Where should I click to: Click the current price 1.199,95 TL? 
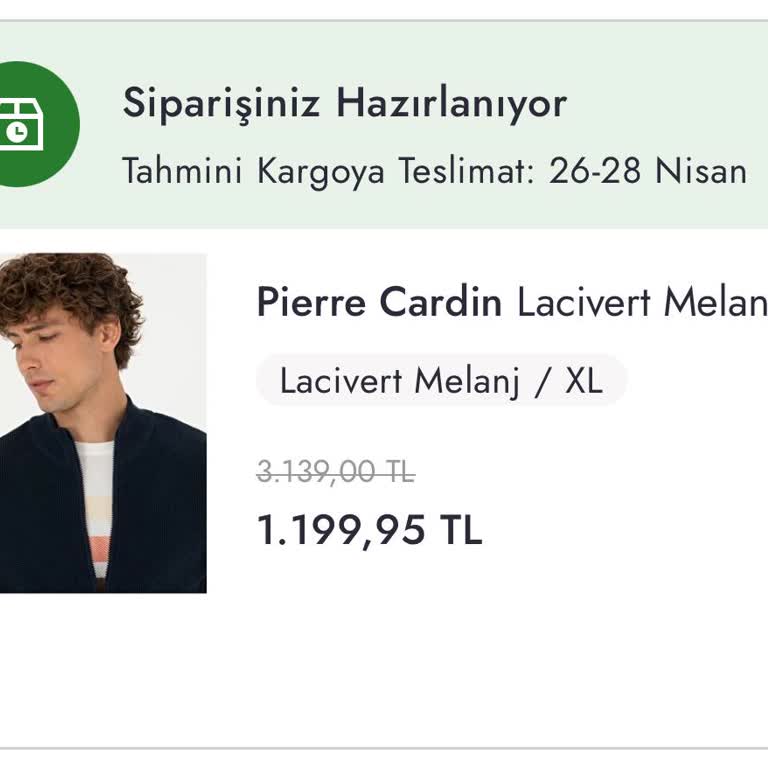[x=370, y=530]
